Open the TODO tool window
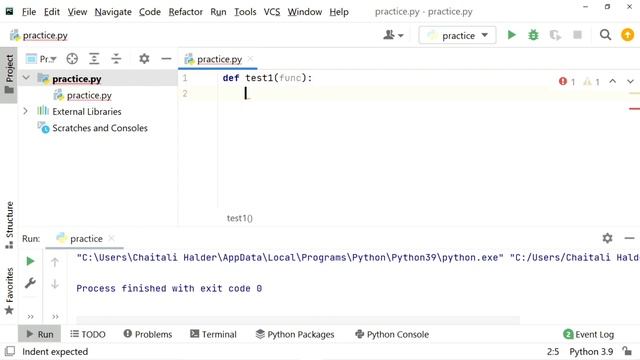The image size is (640, 360). (87, 334)
